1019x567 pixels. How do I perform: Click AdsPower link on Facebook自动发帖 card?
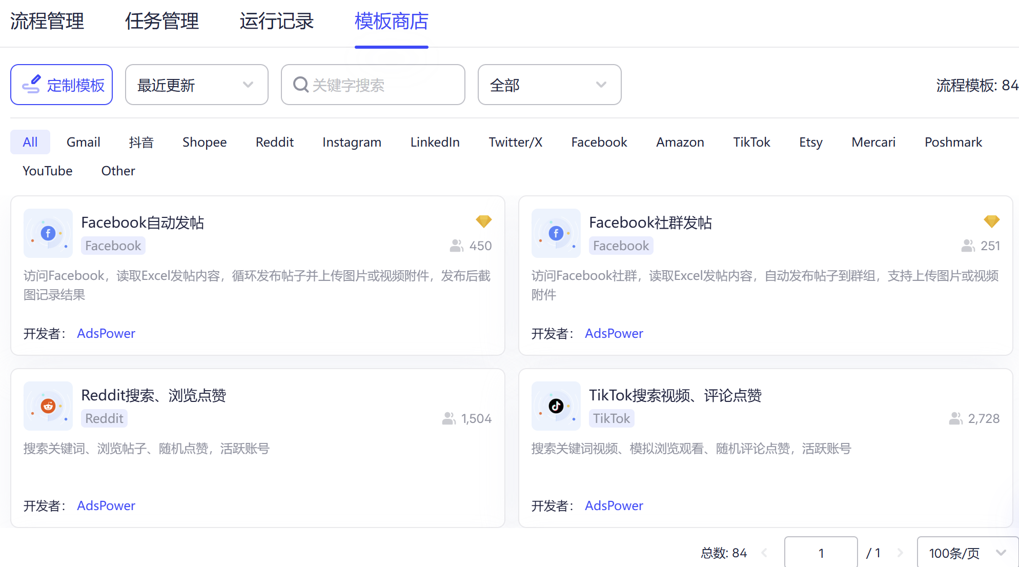tap(106, 333)
